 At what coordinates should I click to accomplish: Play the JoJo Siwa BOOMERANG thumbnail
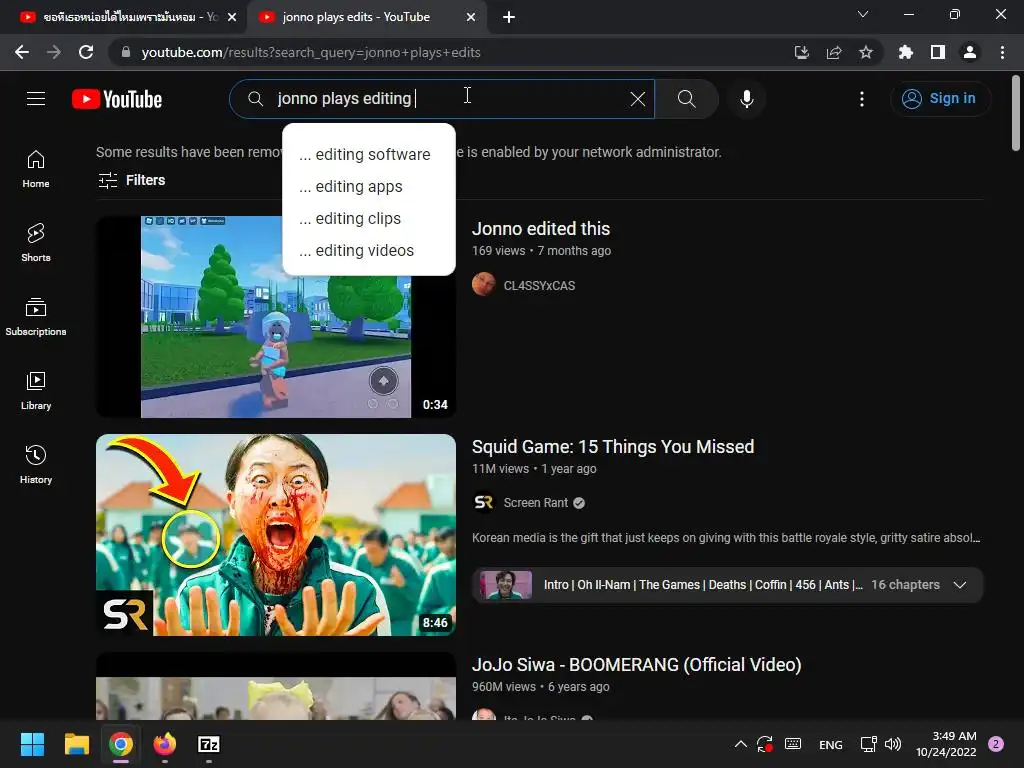(x=276, y=686)
